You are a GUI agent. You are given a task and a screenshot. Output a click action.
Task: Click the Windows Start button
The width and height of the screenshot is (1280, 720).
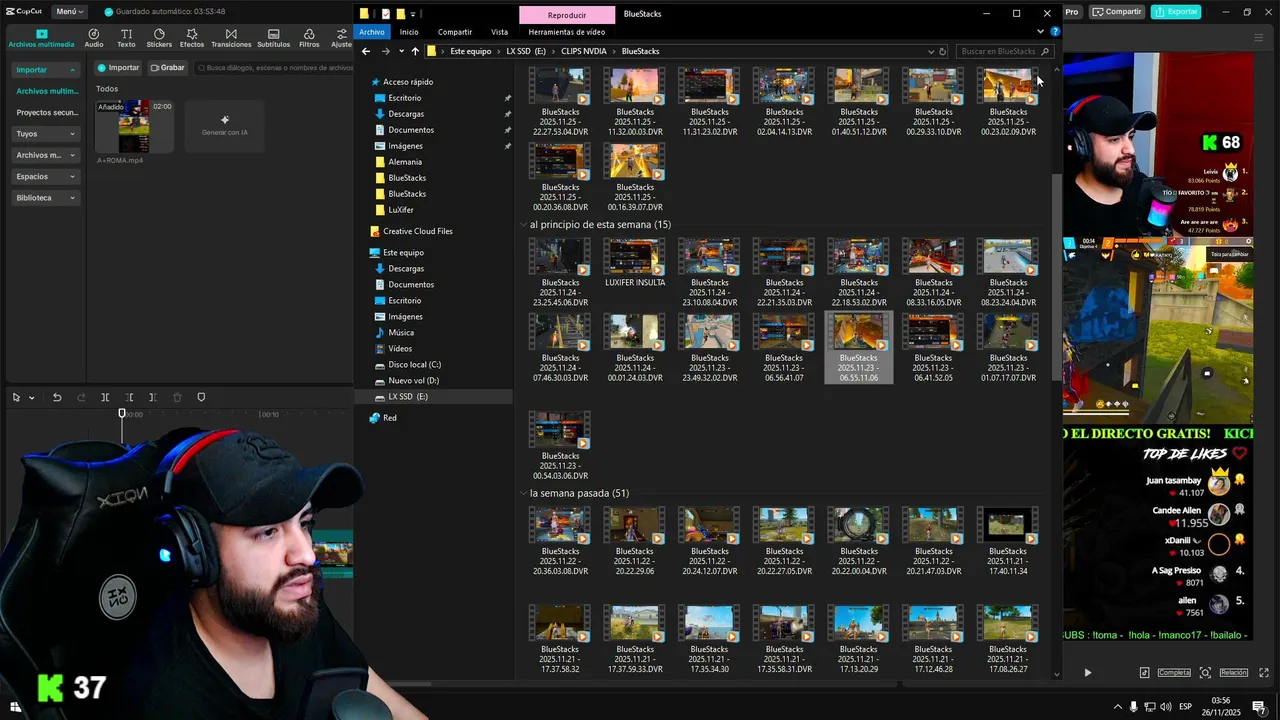tap(15, 707)
